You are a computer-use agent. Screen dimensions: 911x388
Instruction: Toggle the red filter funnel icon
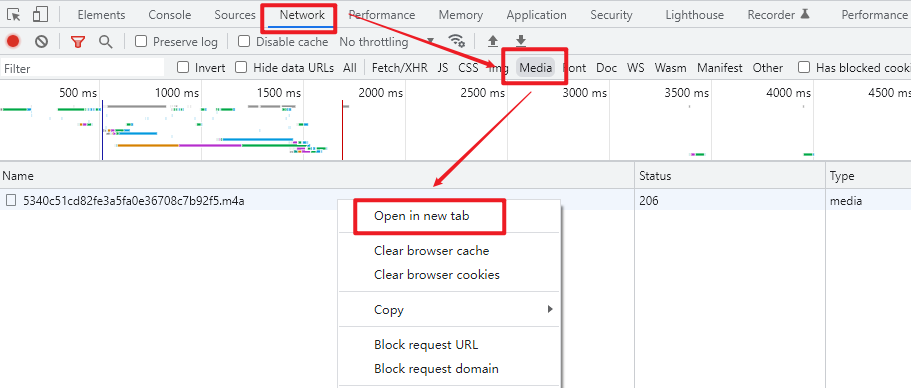coord(78,42)
